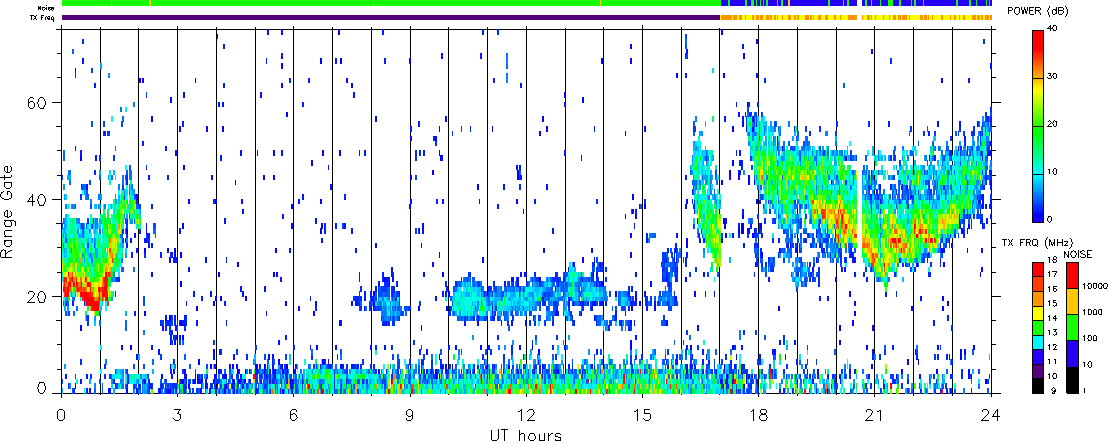
Task: Click tick label "12" on UT hours axis
Action: (526, 416)
